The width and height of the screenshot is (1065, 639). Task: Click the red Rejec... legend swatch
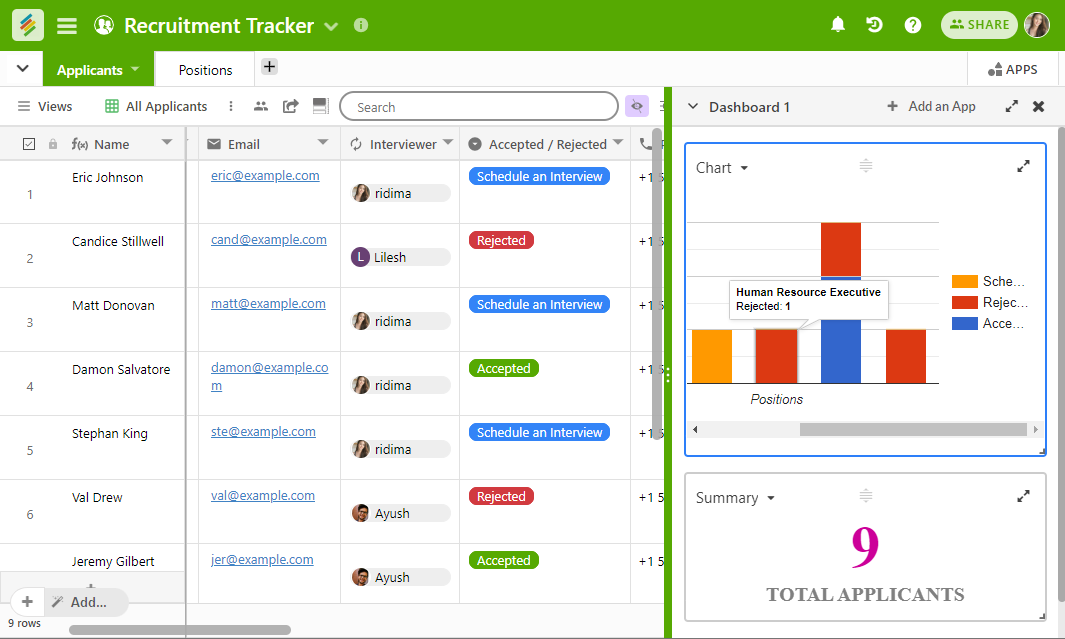(964, 302)
